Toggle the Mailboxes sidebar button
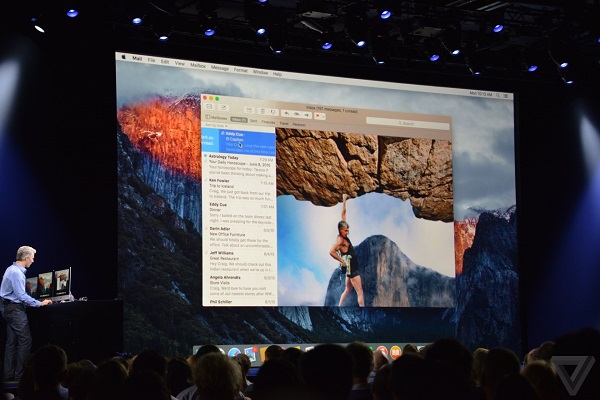Screen dimensions: 600x400 (x=215, y=118)
